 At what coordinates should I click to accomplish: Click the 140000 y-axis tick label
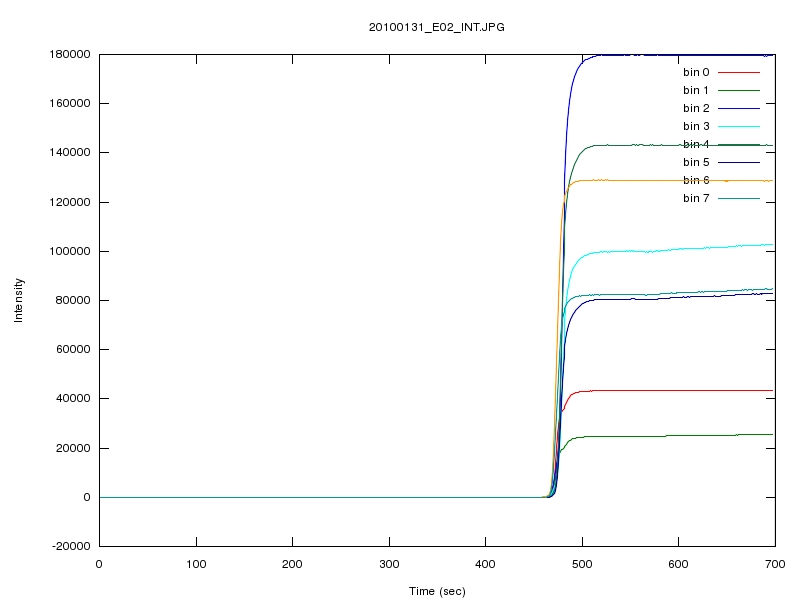coord(70,153)
